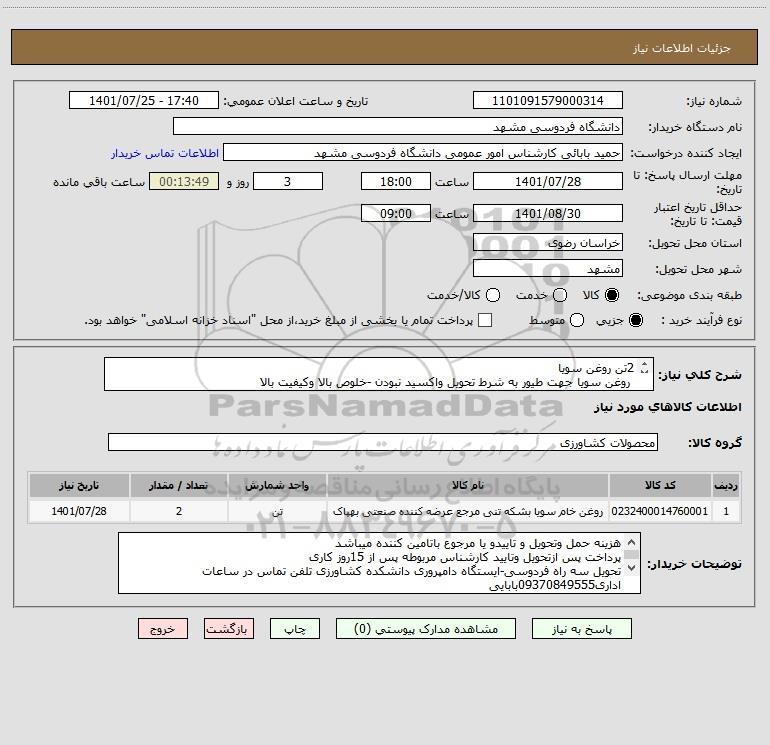The height and width of the screenshot is (745, 770).
Task: Click the 18:00 deadline time field
Action: 396,181
